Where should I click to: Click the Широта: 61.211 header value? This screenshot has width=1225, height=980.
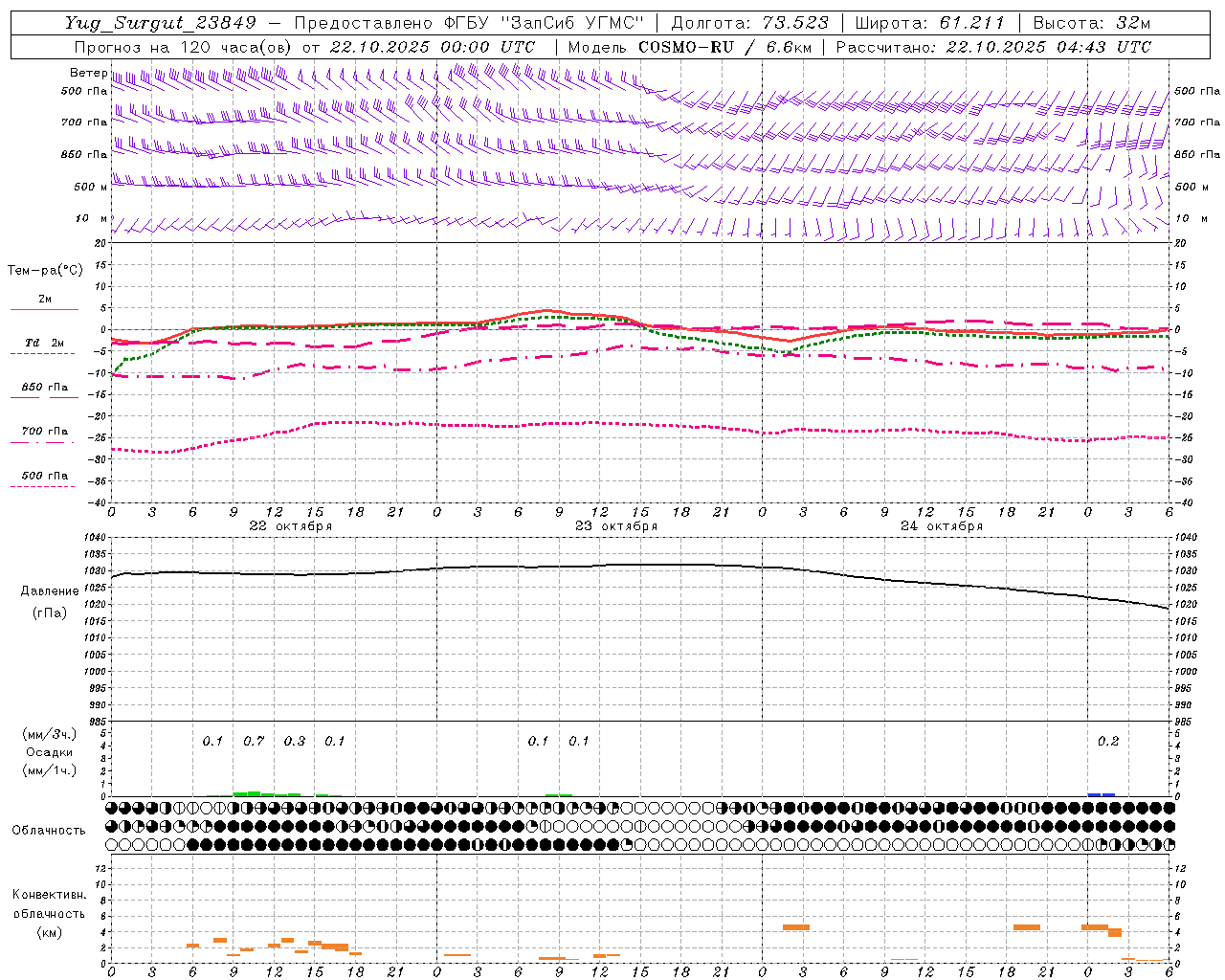pos(929,23)
